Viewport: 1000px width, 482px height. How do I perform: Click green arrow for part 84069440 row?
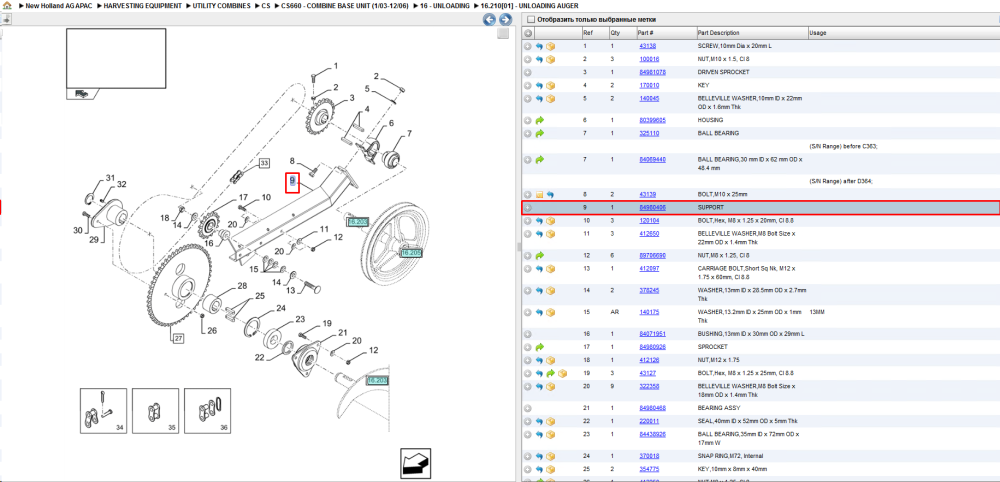pos(540,159)
